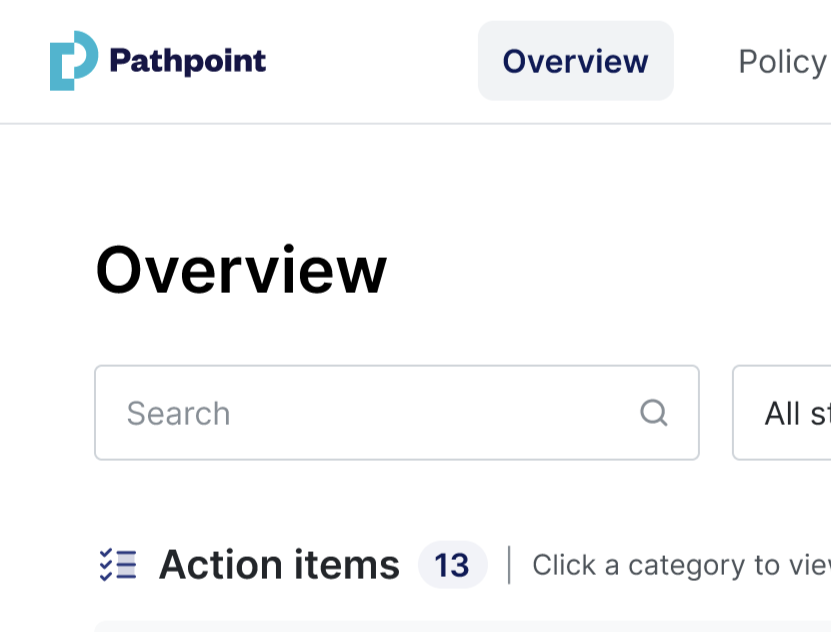The width and height of the screenshot is (831, 633).
Task: Click the magnifying glass search icon
Action: click(653, 412)
